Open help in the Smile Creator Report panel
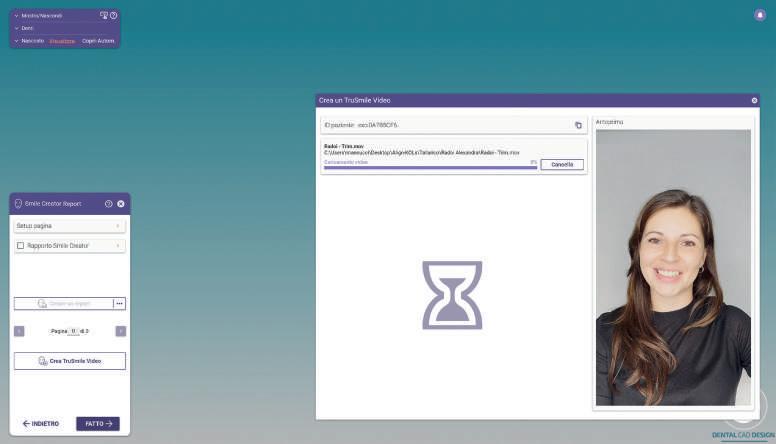 (x=108, y=204)
